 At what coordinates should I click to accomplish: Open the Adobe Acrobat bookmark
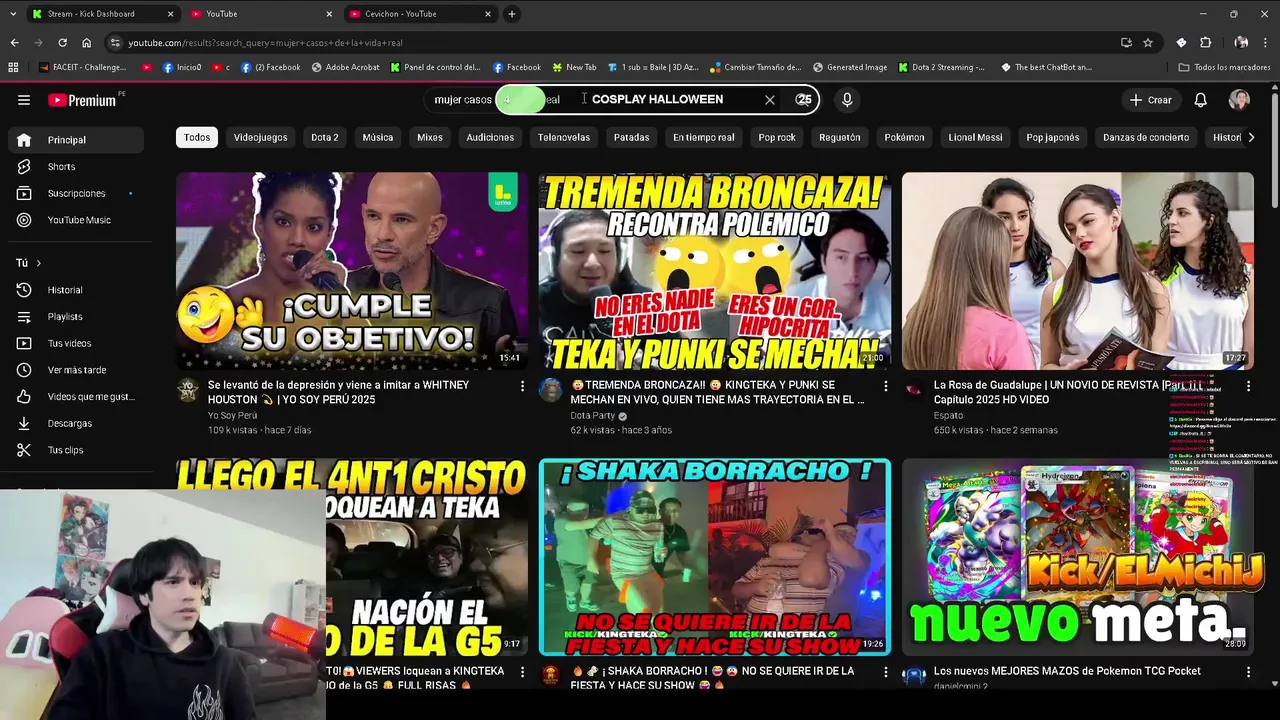(346, 67)
